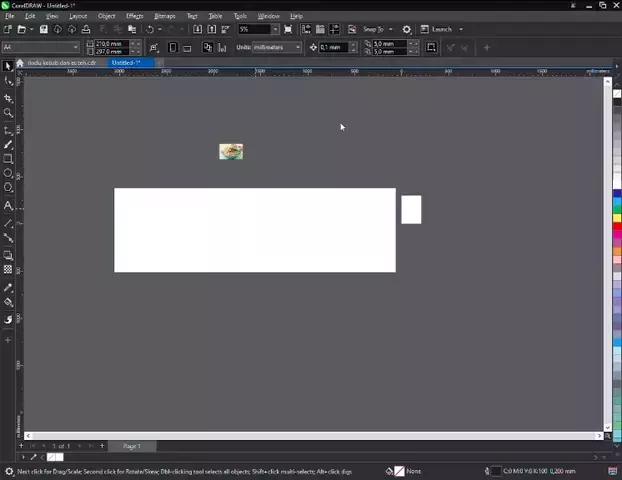622x480 pixels.
Task: Select the Rectangle tool
Action: pos(8,159)
